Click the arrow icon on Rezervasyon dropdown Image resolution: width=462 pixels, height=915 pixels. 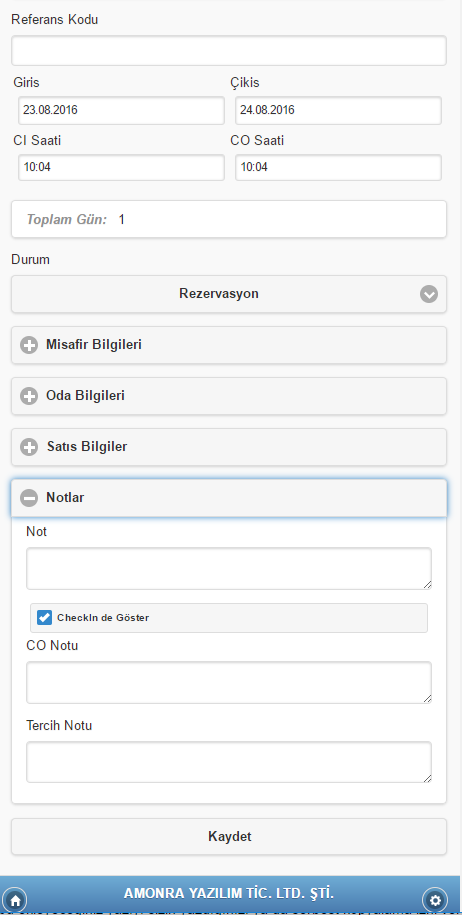point(429,294)
